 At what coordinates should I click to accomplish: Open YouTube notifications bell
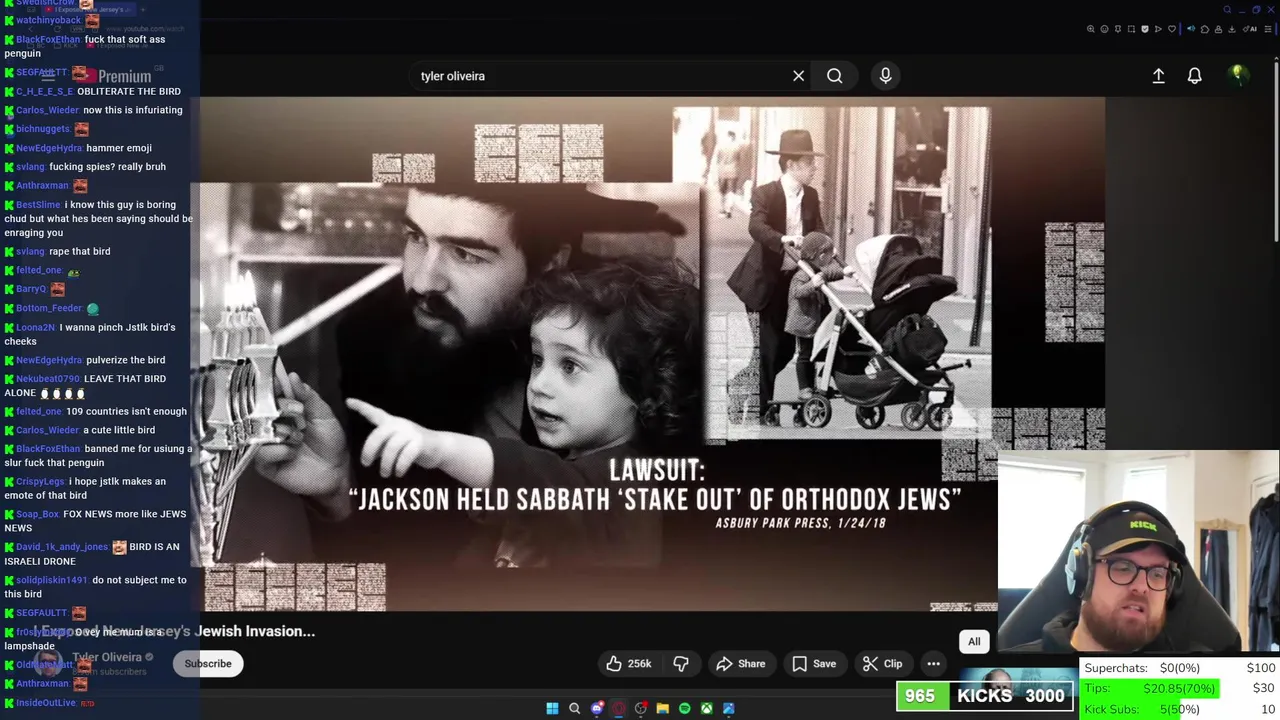point(1194,76)
